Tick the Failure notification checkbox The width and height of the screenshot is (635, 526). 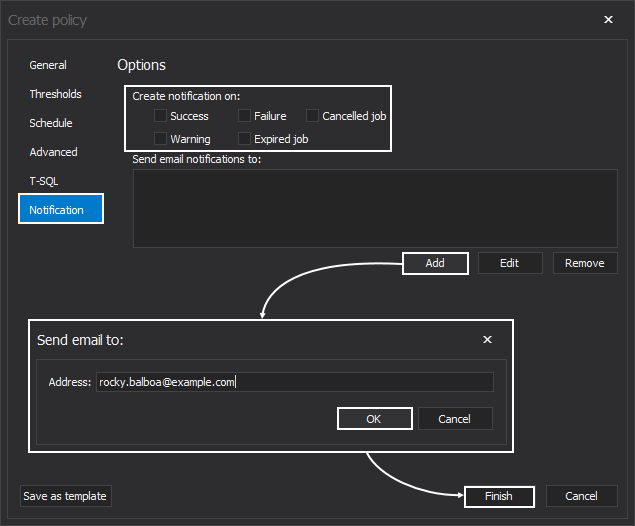pos(244,116)
